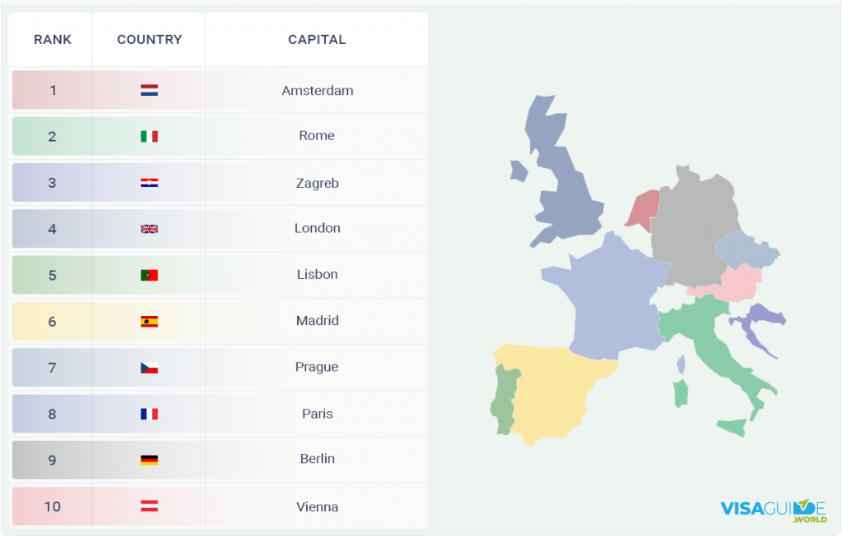Click the Netherlands flag icon
Image resolution: width=855 pixels, height=536 pixels.
149,90
